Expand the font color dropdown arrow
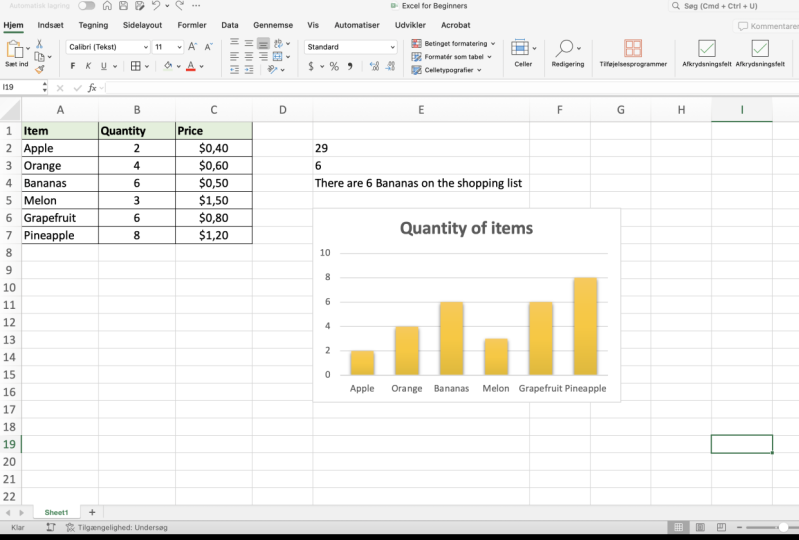The height and width of the screenshot is (540, 799). point(202,67)
